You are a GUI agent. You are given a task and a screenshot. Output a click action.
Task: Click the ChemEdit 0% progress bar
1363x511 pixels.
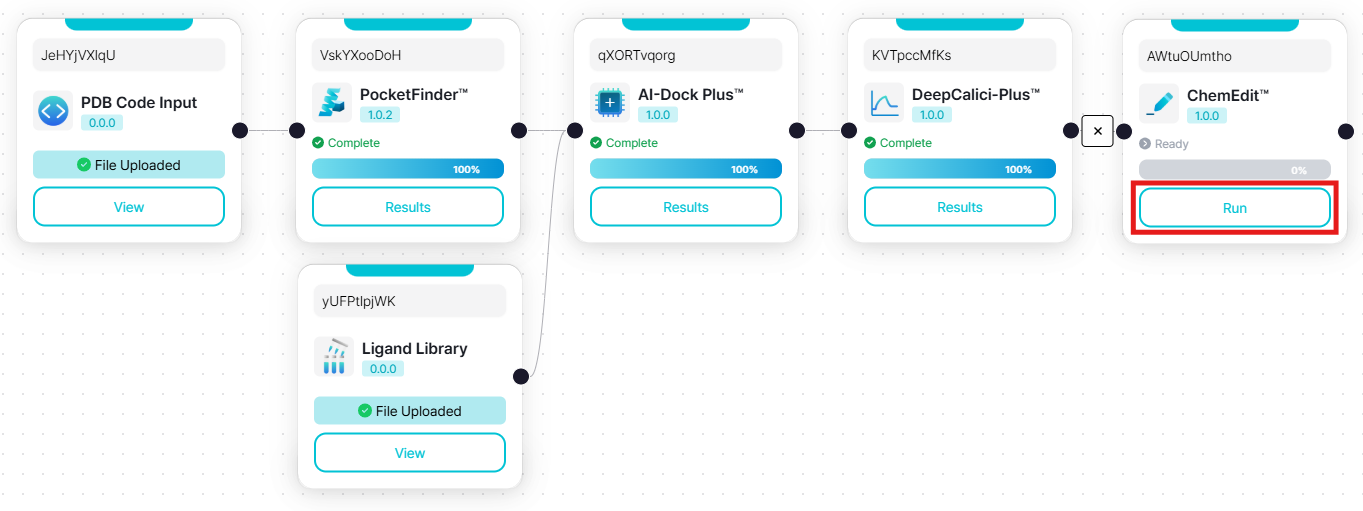1234,170
